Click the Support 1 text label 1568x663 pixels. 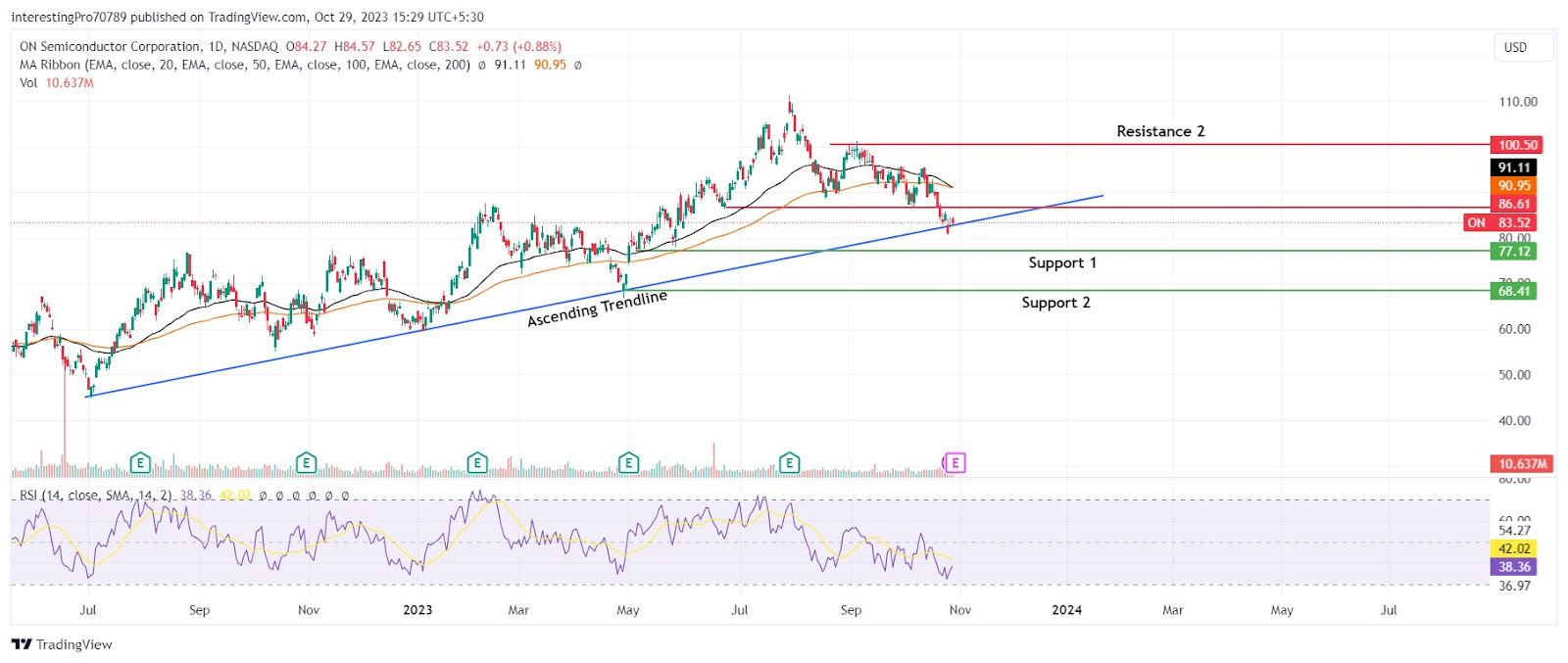(1062, 262)
